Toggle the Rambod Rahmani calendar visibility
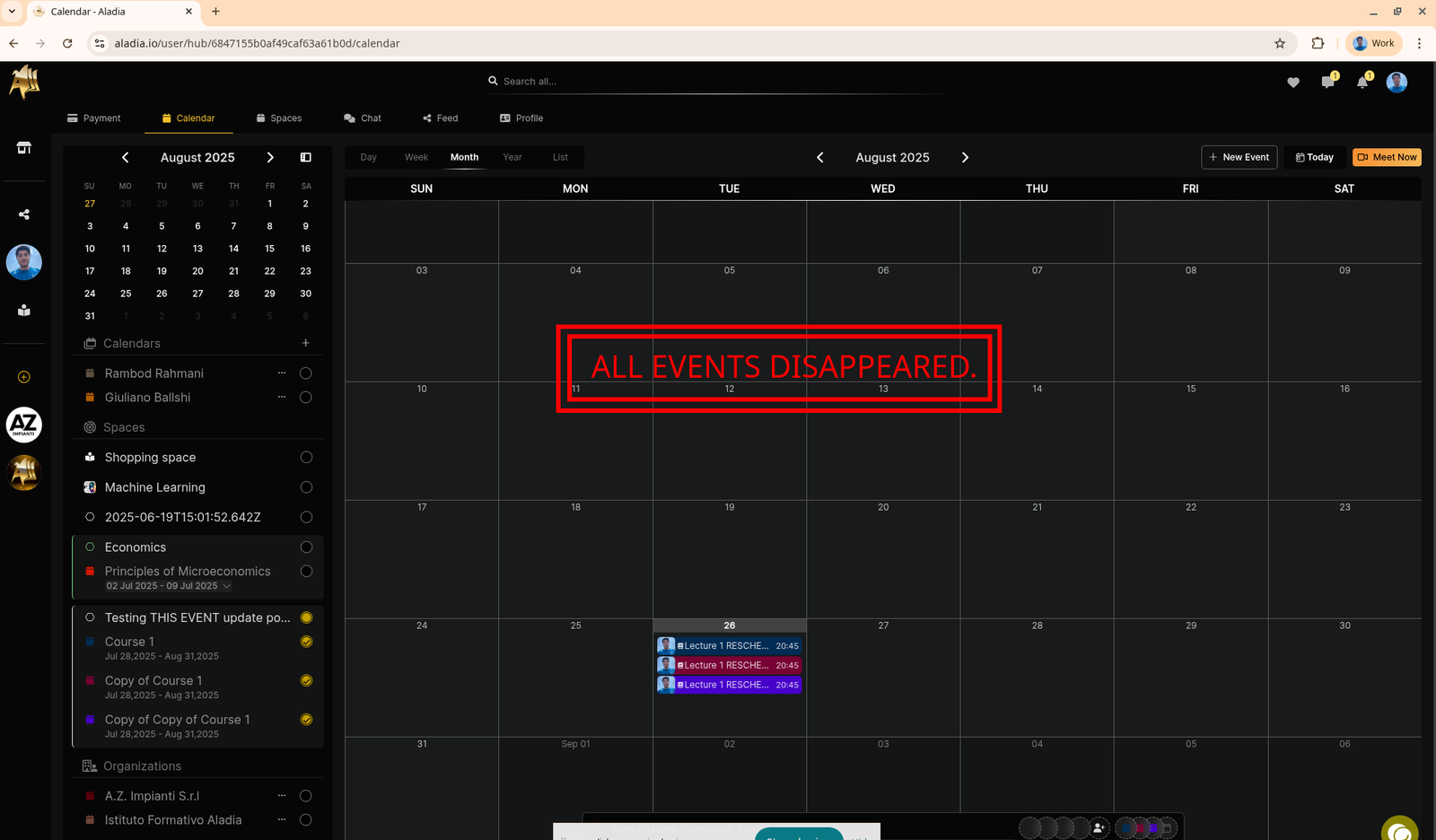The image size is (1436, 840). [306, 373]
